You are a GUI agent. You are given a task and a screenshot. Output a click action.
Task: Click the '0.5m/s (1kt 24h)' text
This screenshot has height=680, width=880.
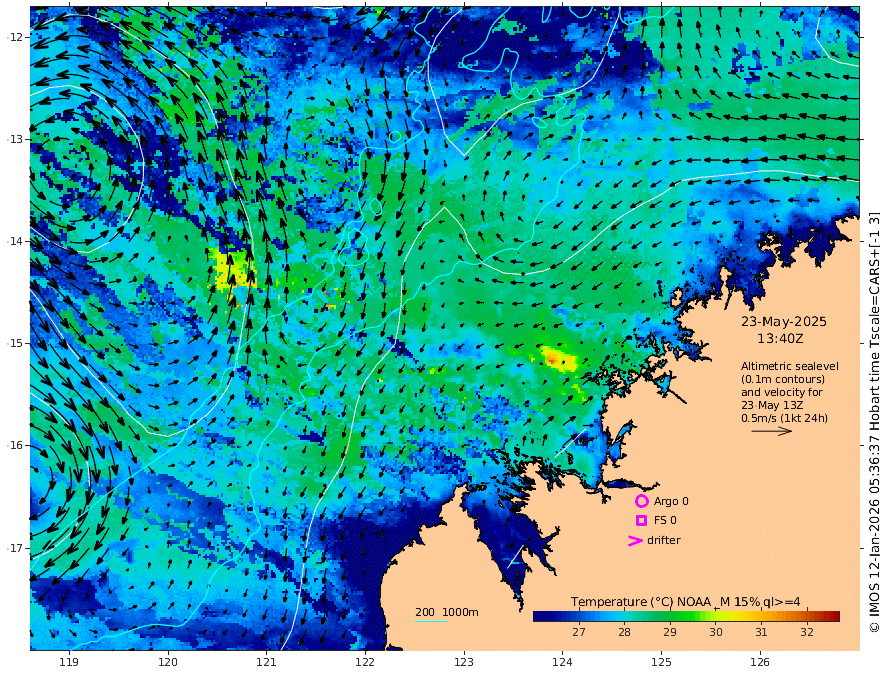[784, 418]
